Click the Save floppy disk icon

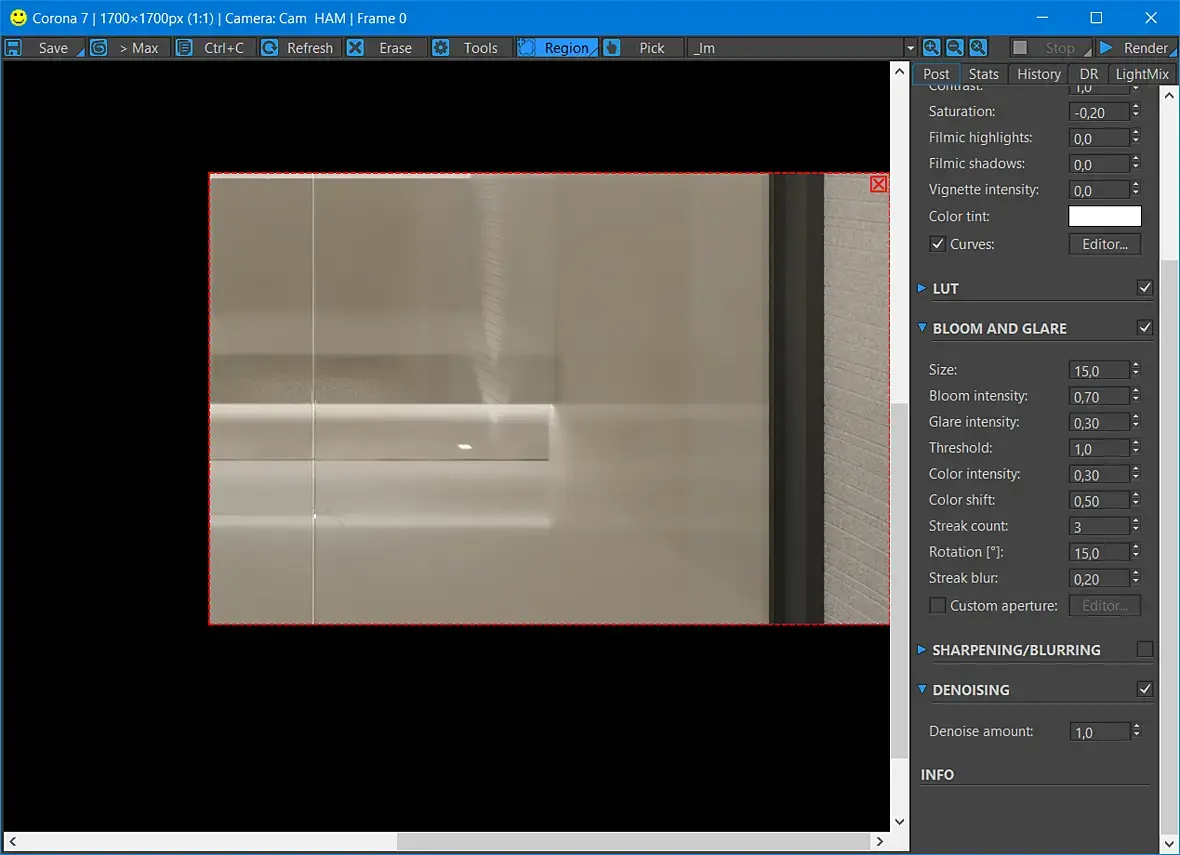(x=14, y=47)
